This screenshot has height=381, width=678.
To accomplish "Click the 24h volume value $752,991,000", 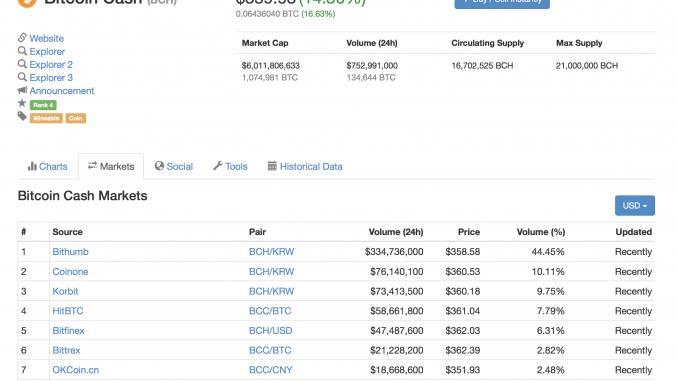I will [372, 66].
